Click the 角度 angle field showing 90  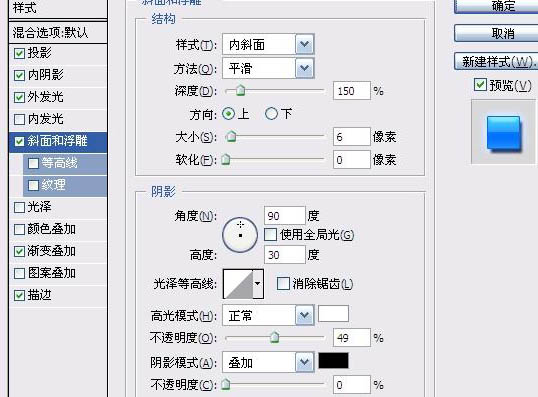(x=284, y=216)
